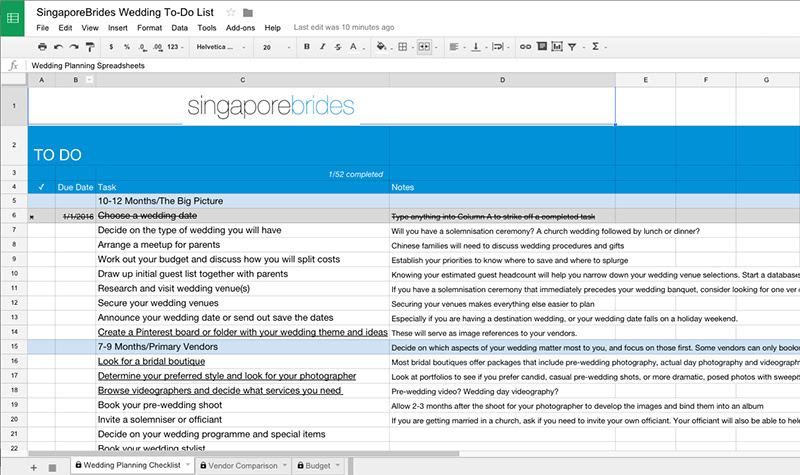Image resolution: width=800 pixels, height=475 pixels.
Task: Open Vendor Comparison tab dropdown arrow
Action: click(285, 465)
